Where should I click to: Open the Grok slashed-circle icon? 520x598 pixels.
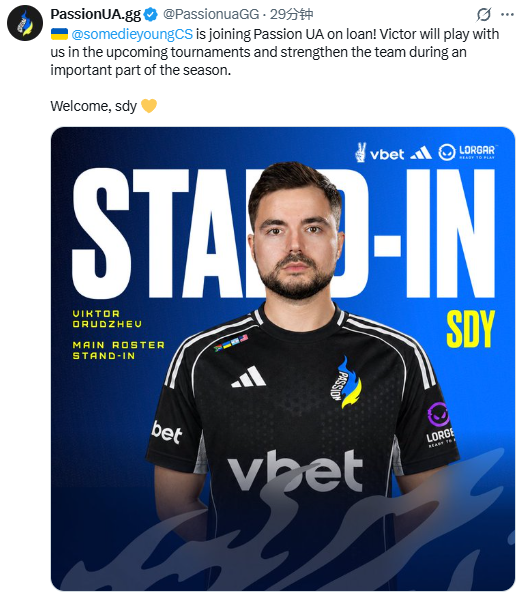483,15
